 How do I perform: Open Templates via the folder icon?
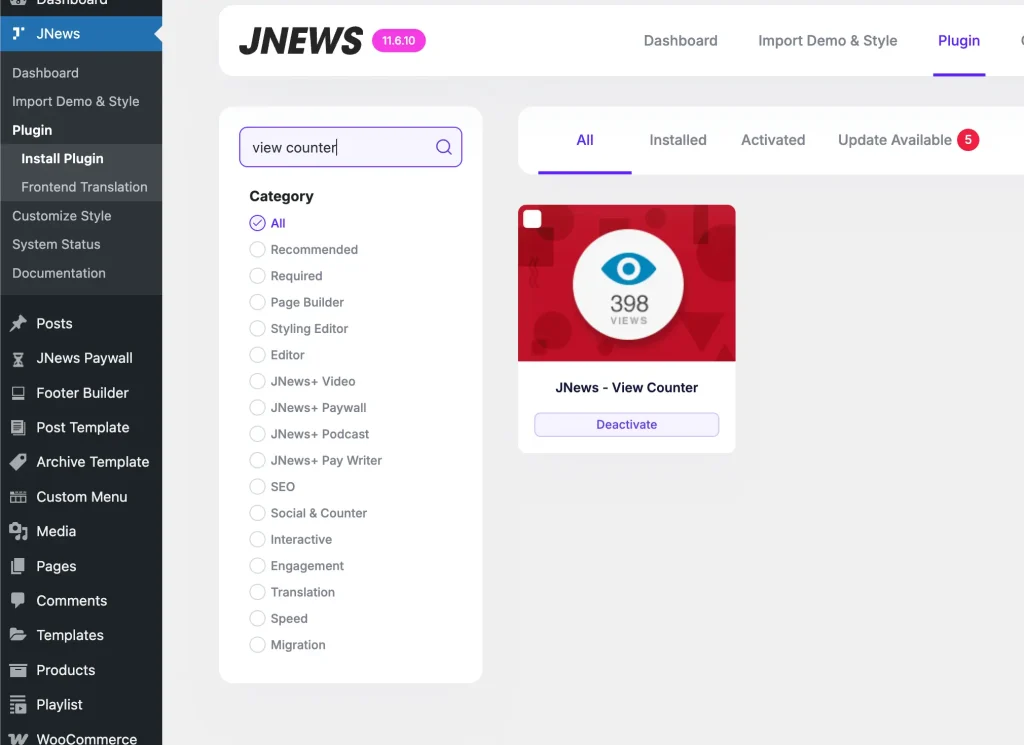click(x=18, y=635)
